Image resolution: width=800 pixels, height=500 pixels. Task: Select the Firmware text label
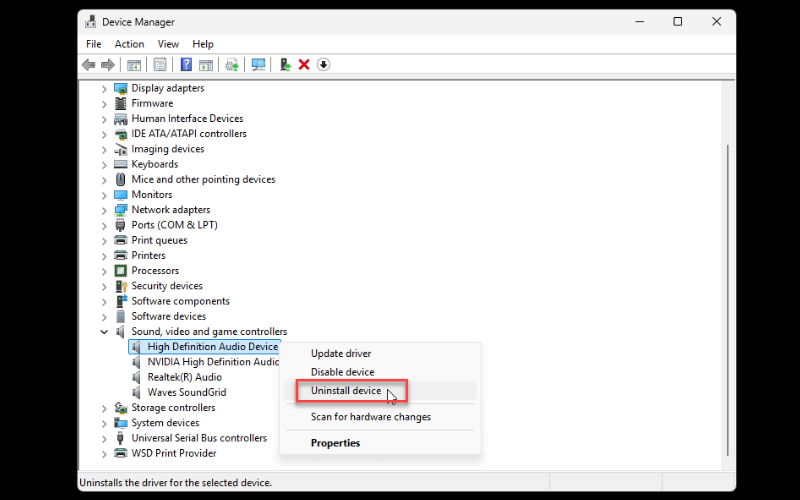(152, 104)
